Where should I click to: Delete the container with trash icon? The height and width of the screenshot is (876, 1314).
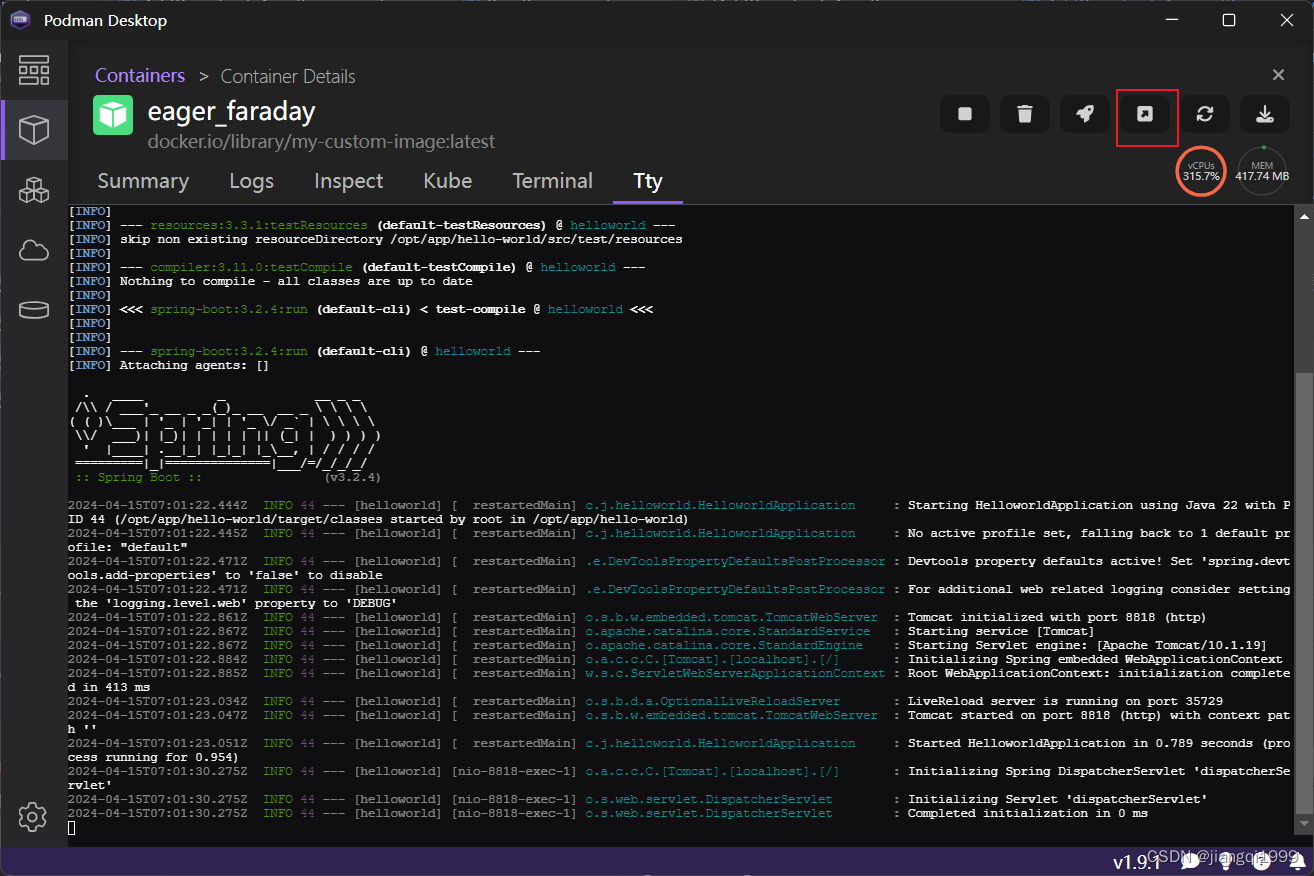click(x=1025, y=114)
